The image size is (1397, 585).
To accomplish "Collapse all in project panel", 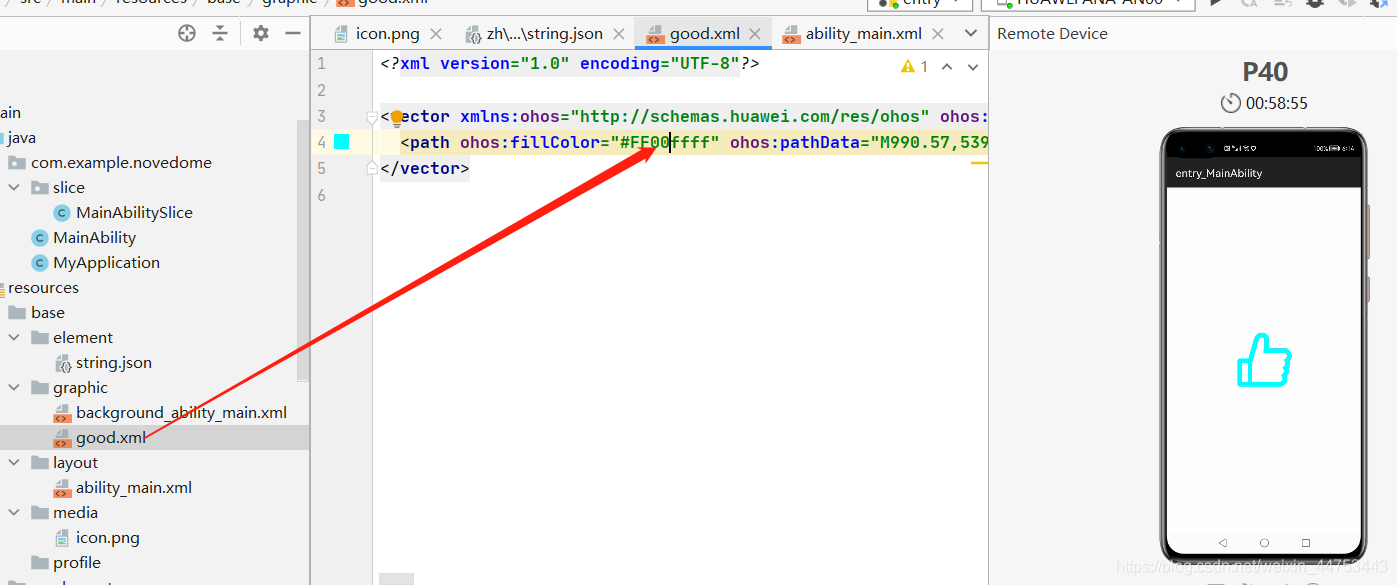I will point(220,33).
